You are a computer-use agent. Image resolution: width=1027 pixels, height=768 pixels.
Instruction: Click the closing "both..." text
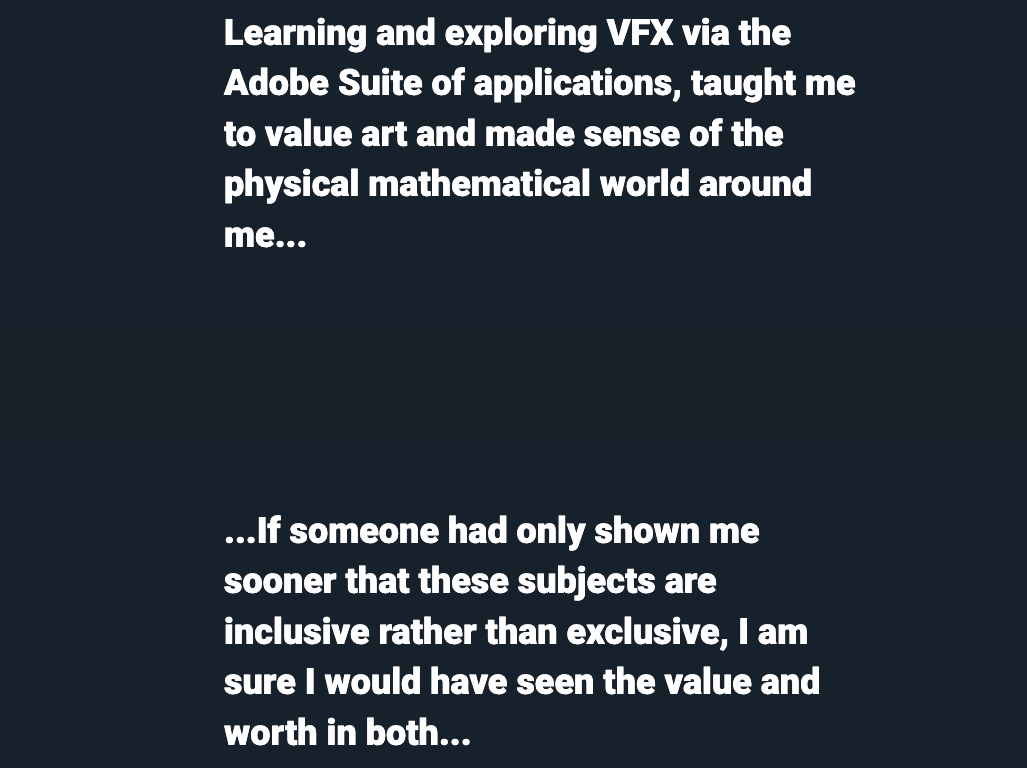pyautogui.click(x=418, y=732)
